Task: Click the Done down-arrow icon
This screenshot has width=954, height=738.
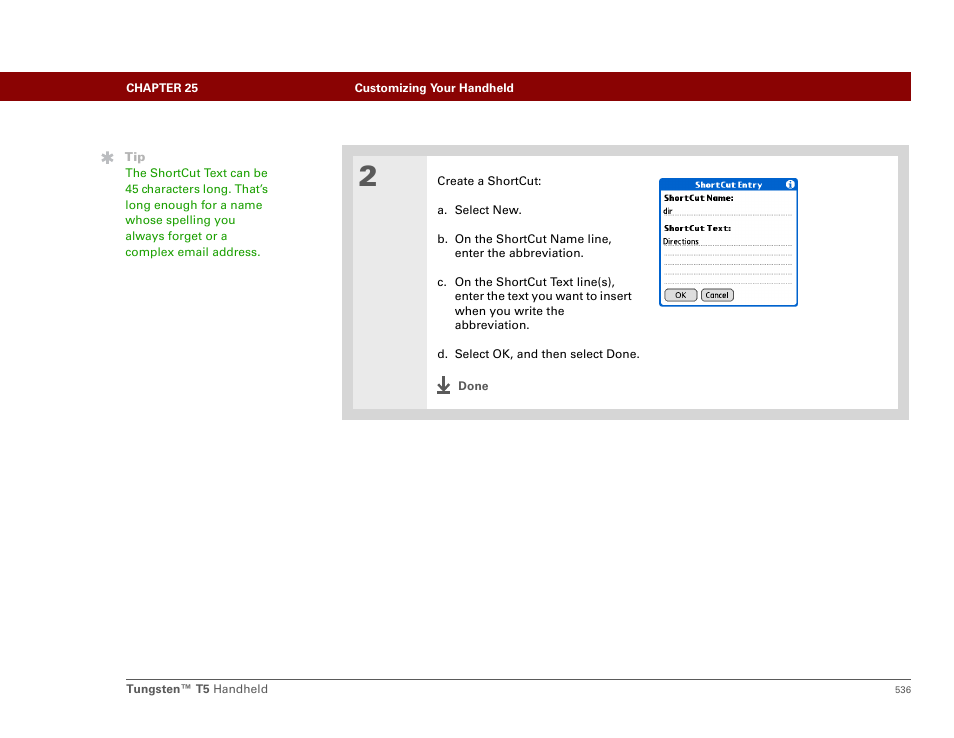Action: coord(444,385)
